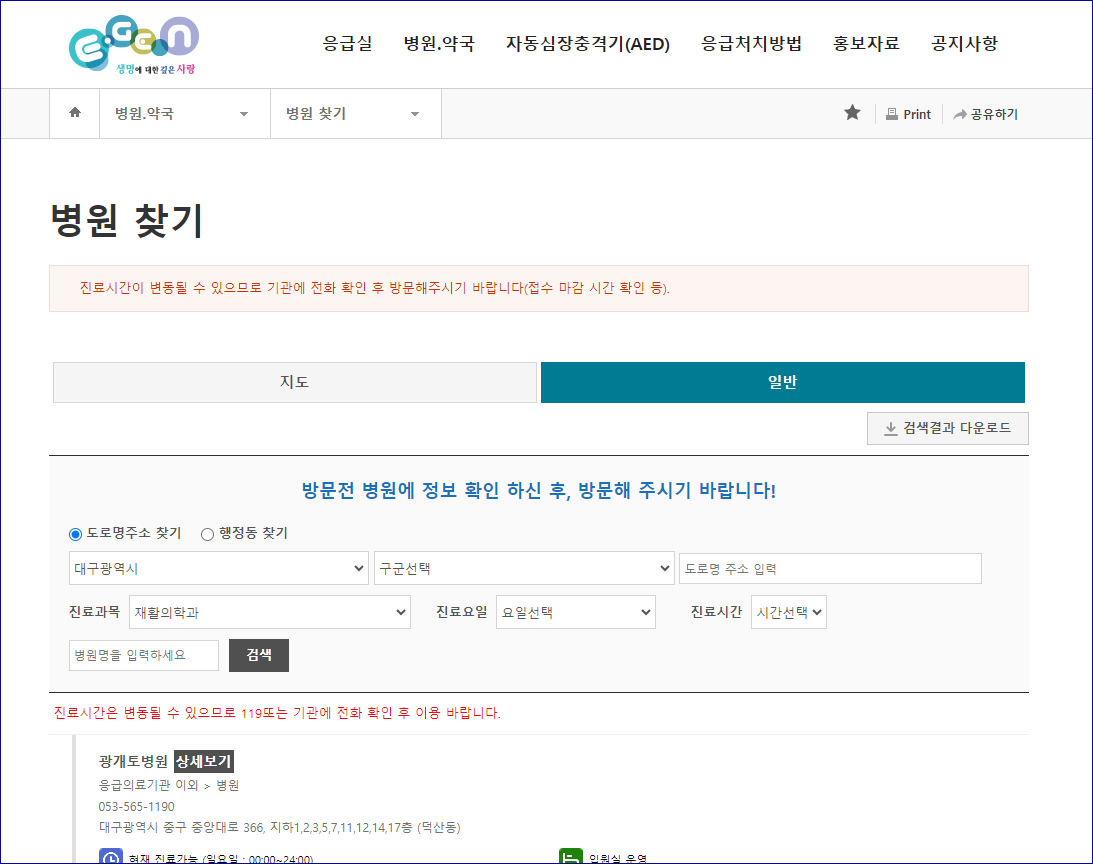
Task: Open the 홍보자료 menu
Action: pos(866,43)
